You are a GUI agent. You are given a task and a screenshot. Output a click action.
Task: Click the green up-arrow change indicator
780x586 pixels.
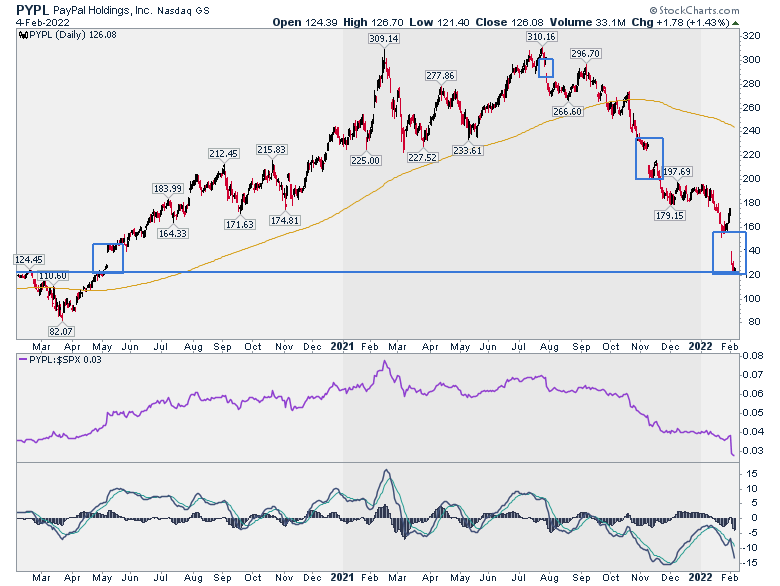[736, 23]
